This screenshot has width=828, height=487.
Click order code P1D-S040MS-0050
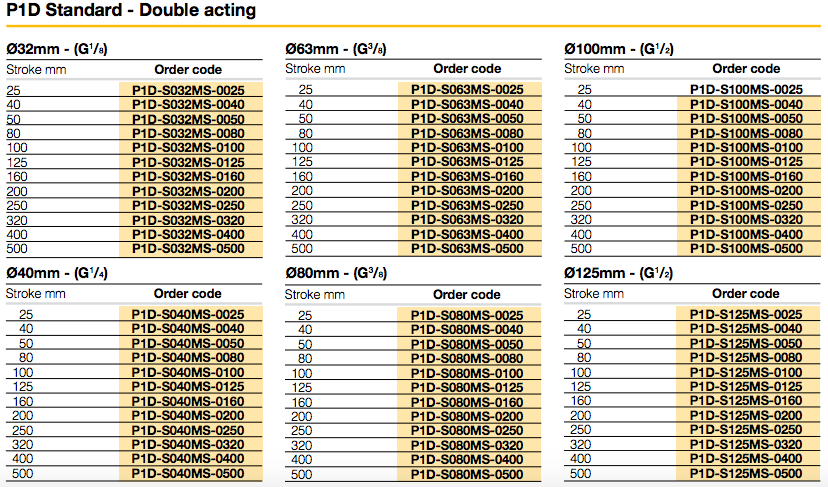(x=188, y=343)
